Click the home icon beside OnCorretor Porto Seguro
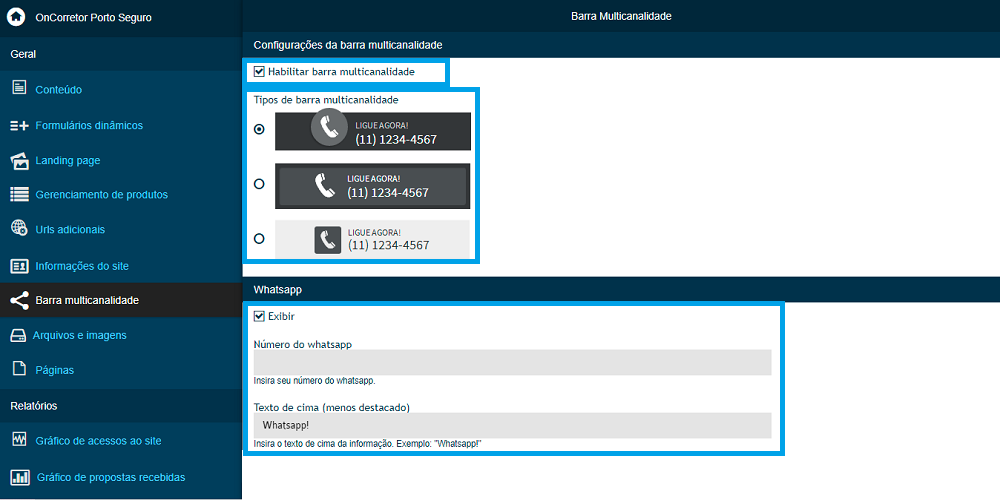 16,17
